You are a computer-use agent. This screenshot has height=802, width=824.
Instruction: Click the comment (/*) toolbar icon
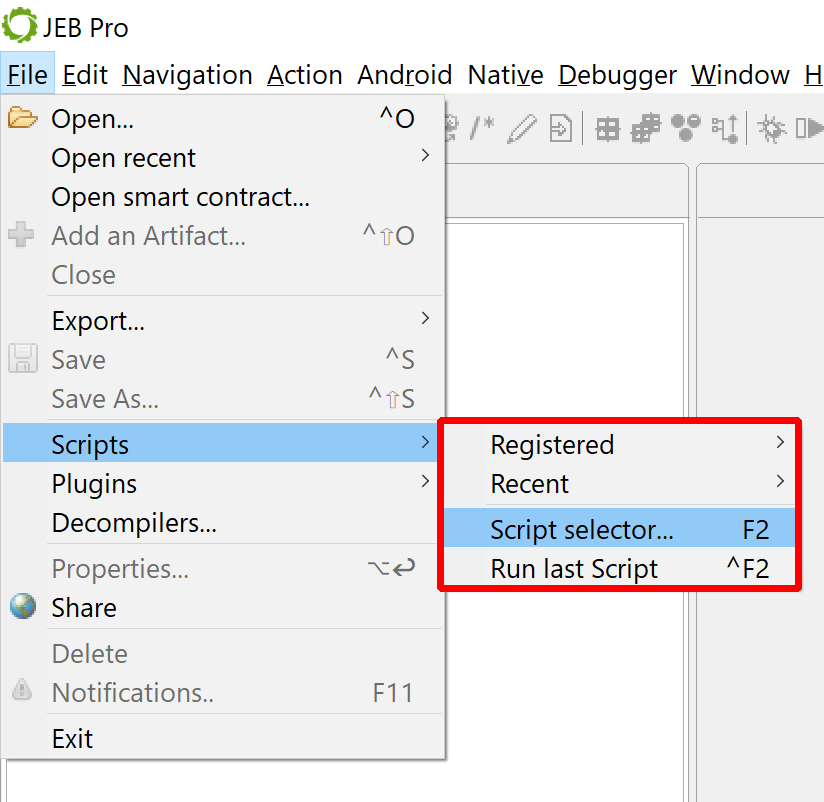coord(482,128)
